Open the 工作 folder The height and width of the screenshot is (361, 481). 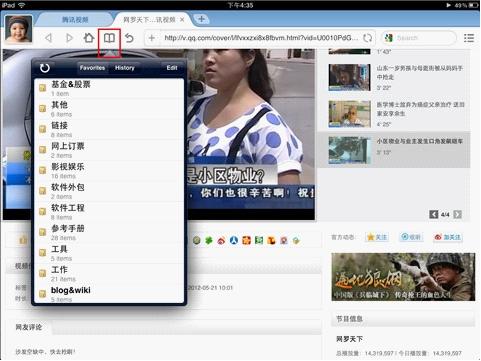coord(109,274)
